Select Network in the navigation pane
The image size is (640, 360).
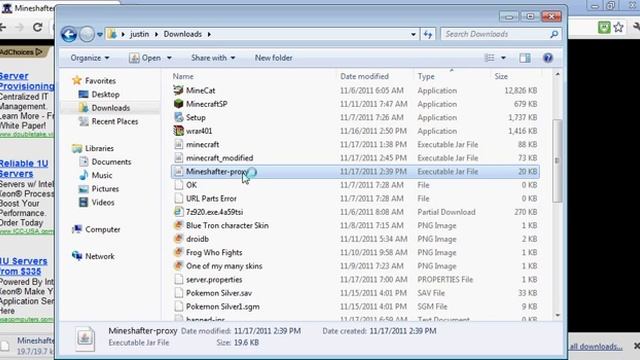pos(100,256)
